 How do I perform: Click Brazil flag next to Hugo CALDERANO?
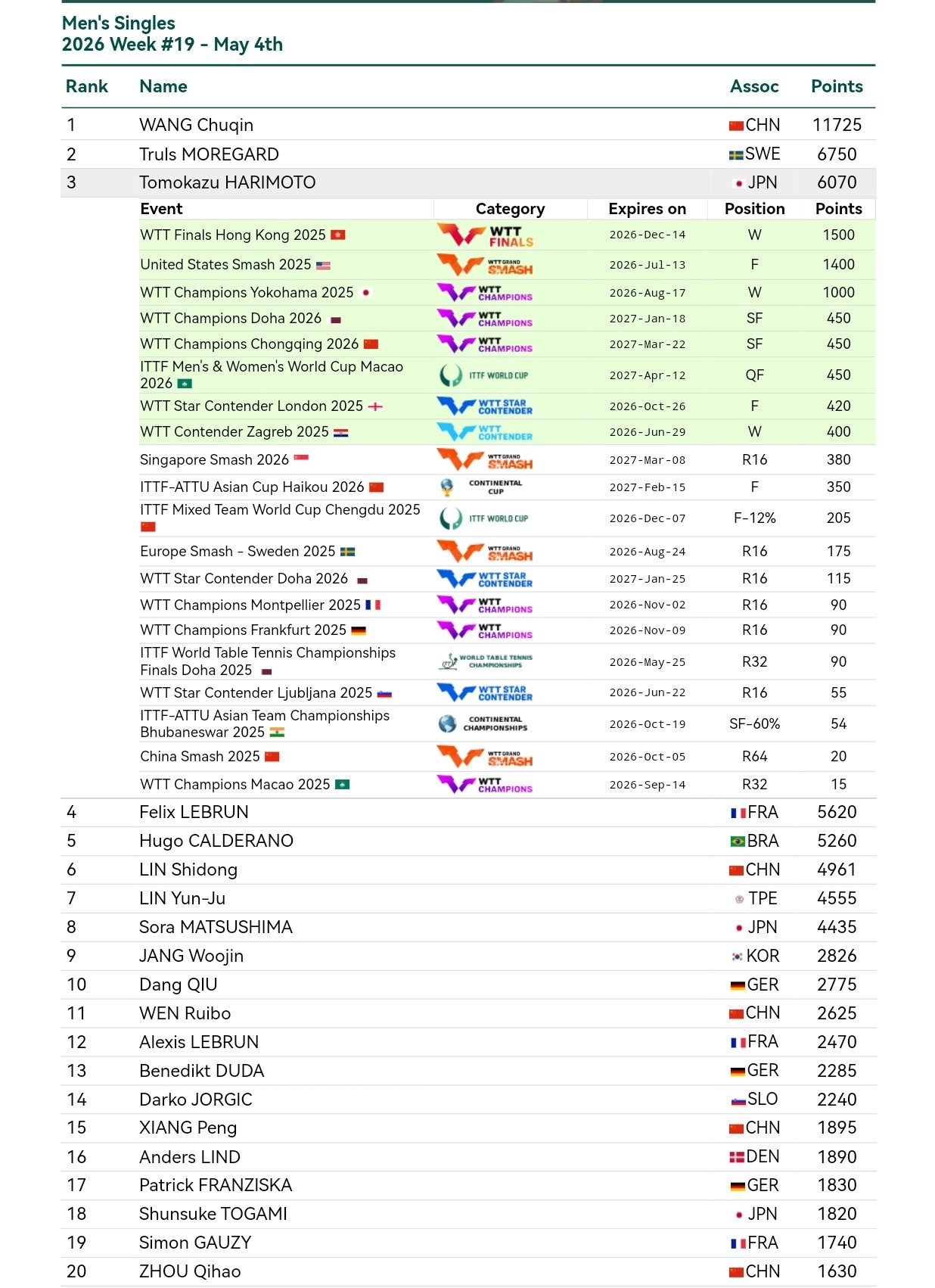(738, 842)
